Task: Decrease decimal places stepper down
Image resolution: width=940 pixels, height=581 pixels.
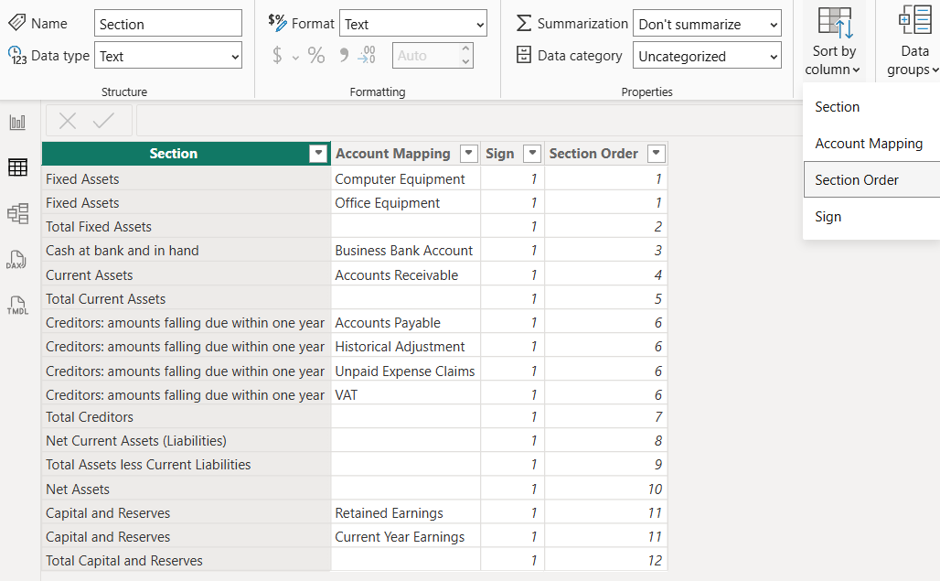Action: [x=466, y=62]
